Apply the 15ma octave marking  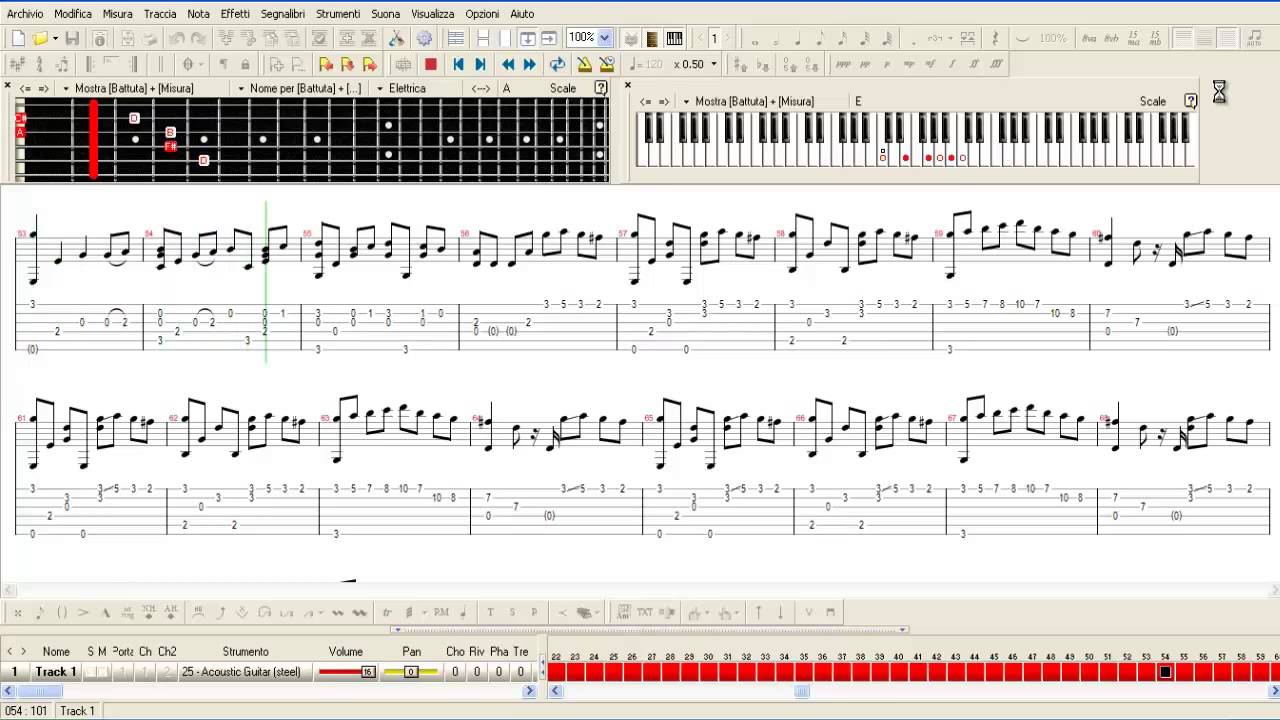[1134, 39]
